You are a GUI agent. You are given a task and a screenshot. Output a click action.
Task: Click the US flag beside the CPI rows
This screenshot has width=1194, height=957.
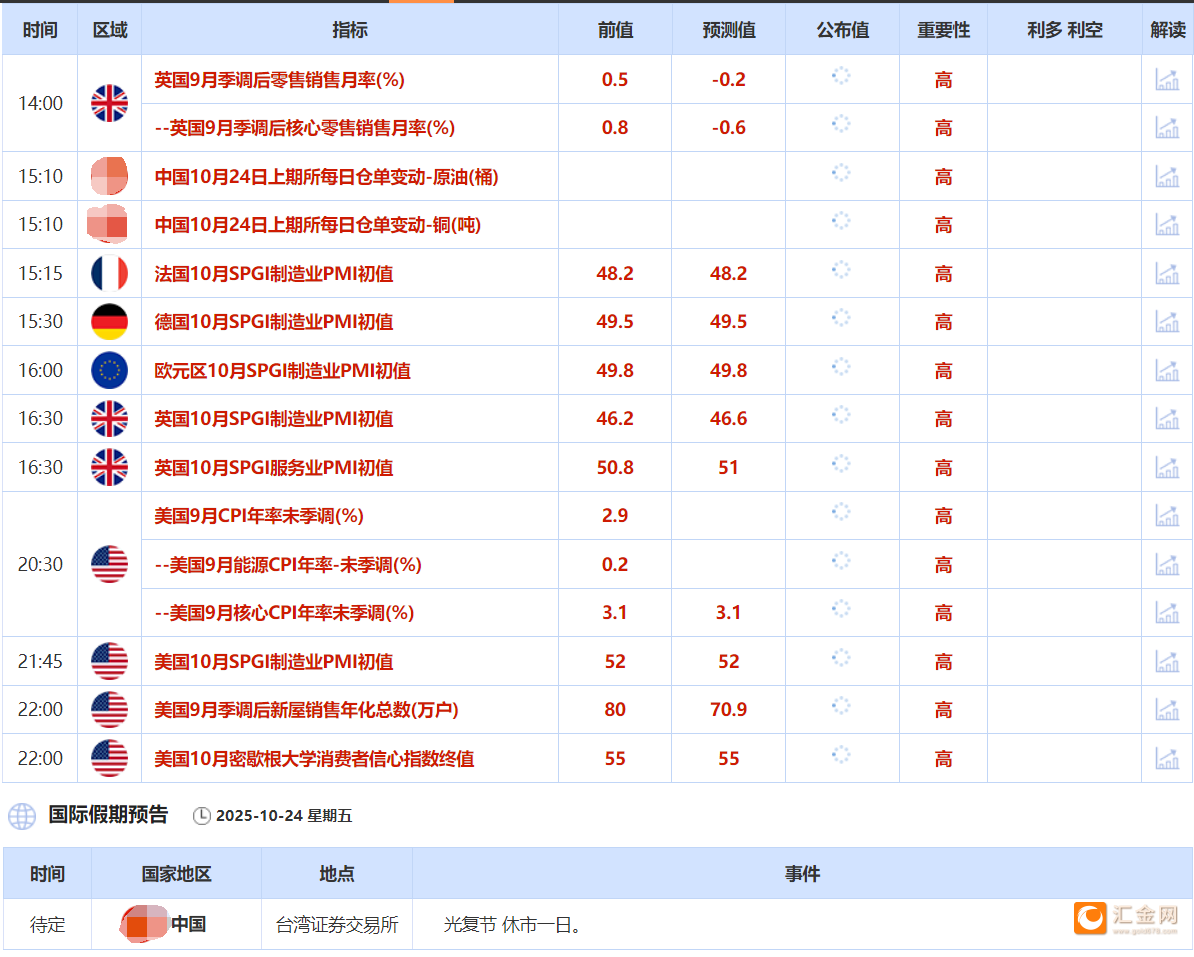(x=110, y=564)
